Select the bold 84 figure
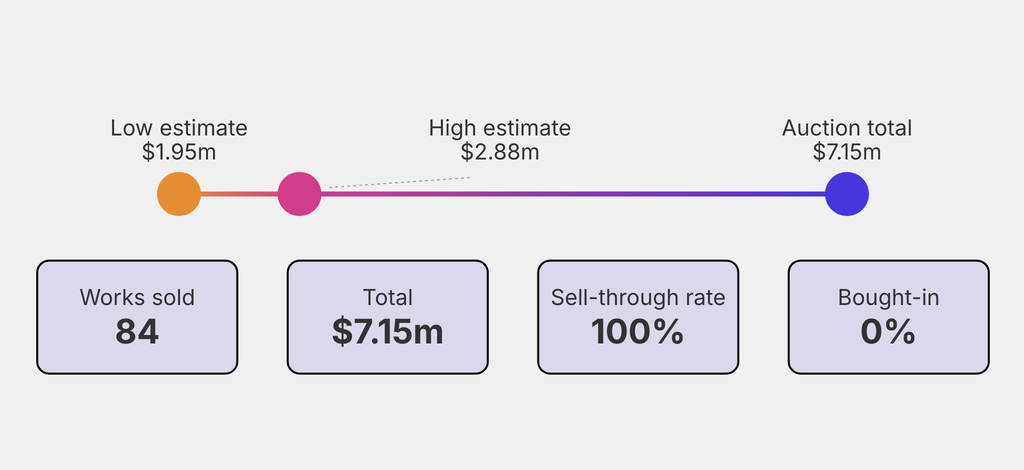Screen dimensions: 1024x470 tap(137, 332)
